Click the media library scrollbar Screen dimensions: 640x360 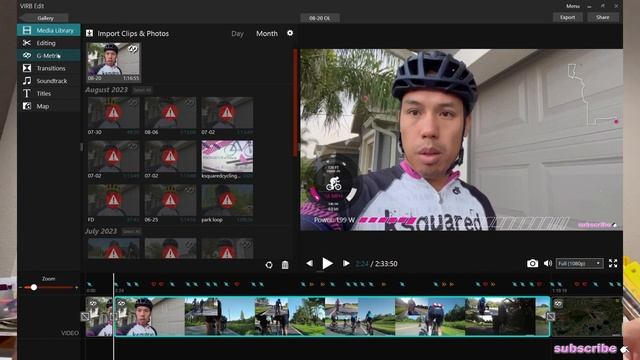pyautogui.click(x=295, y=102)
